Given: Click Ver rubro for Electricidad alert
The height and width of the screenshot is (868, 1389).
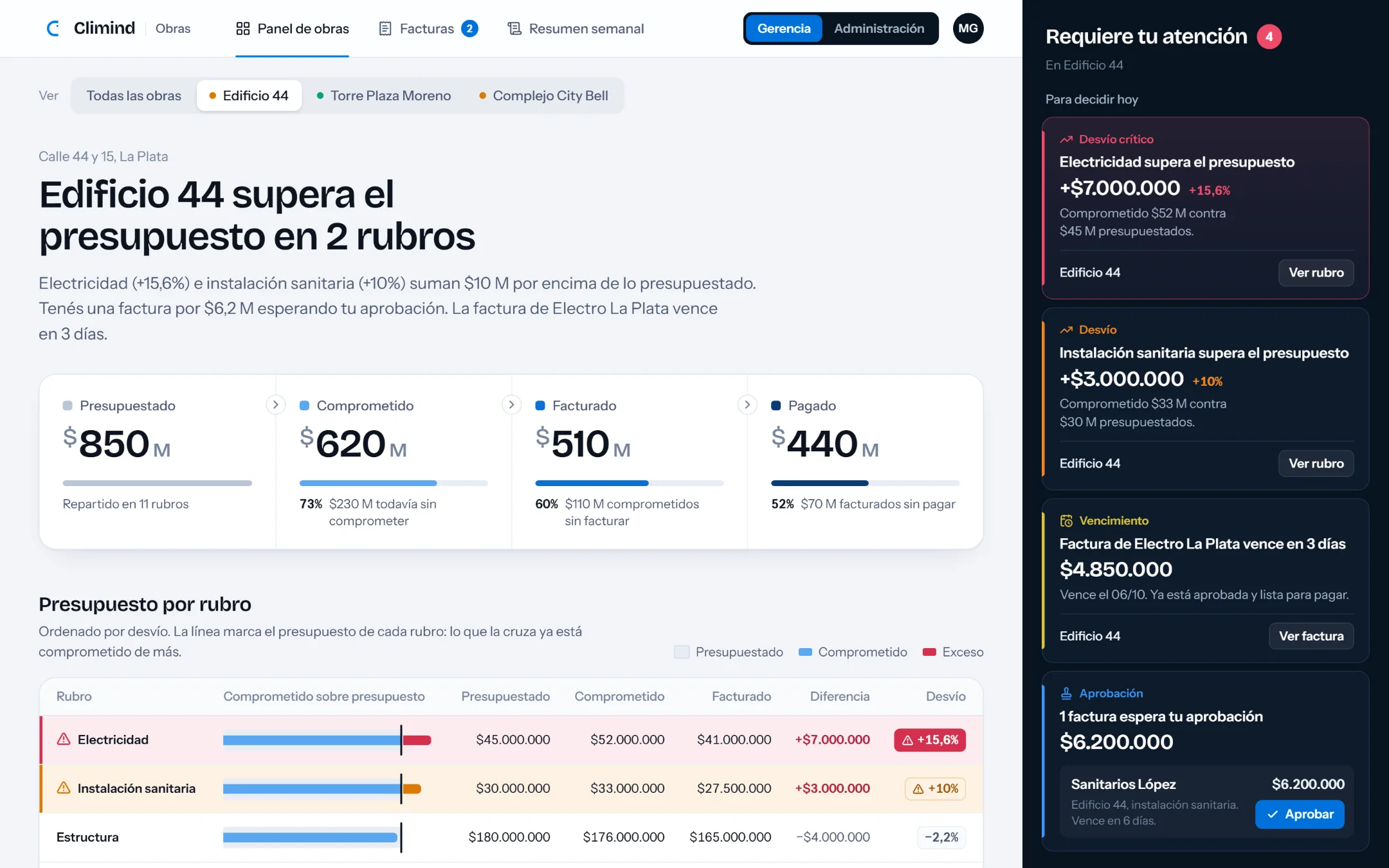Looking at the screenshot, I should (1316, 273).
